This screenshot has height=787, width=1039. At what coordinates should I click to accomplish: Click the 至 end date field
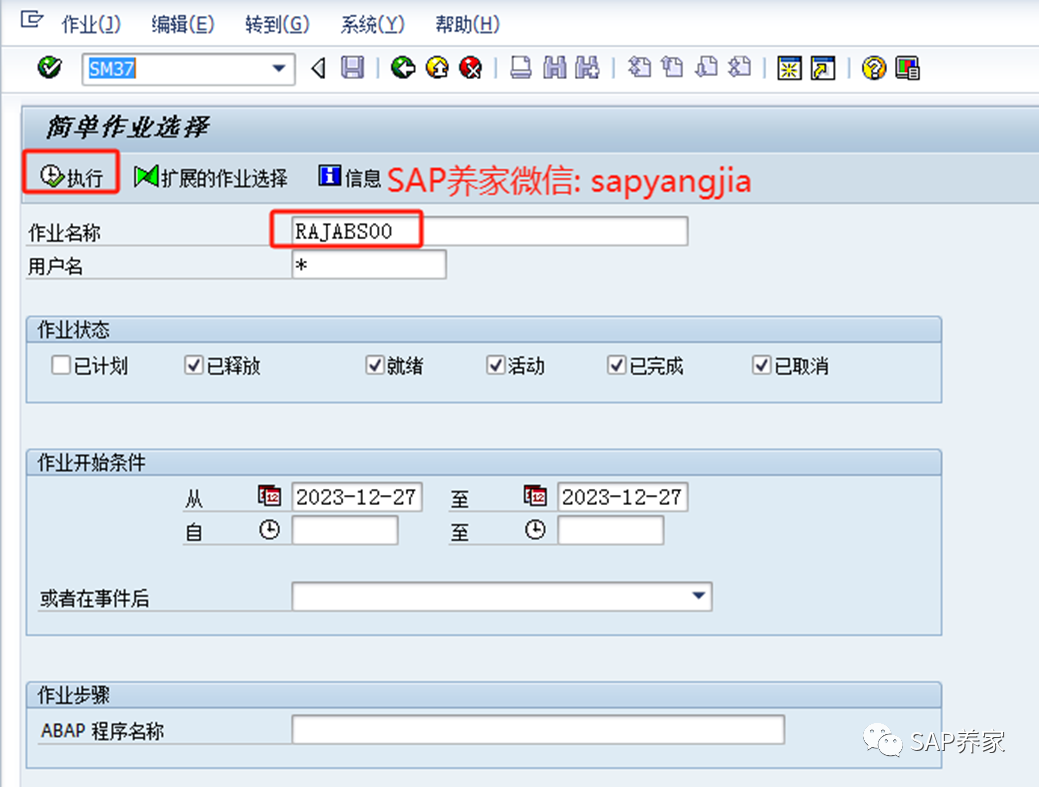click(622, 497)
